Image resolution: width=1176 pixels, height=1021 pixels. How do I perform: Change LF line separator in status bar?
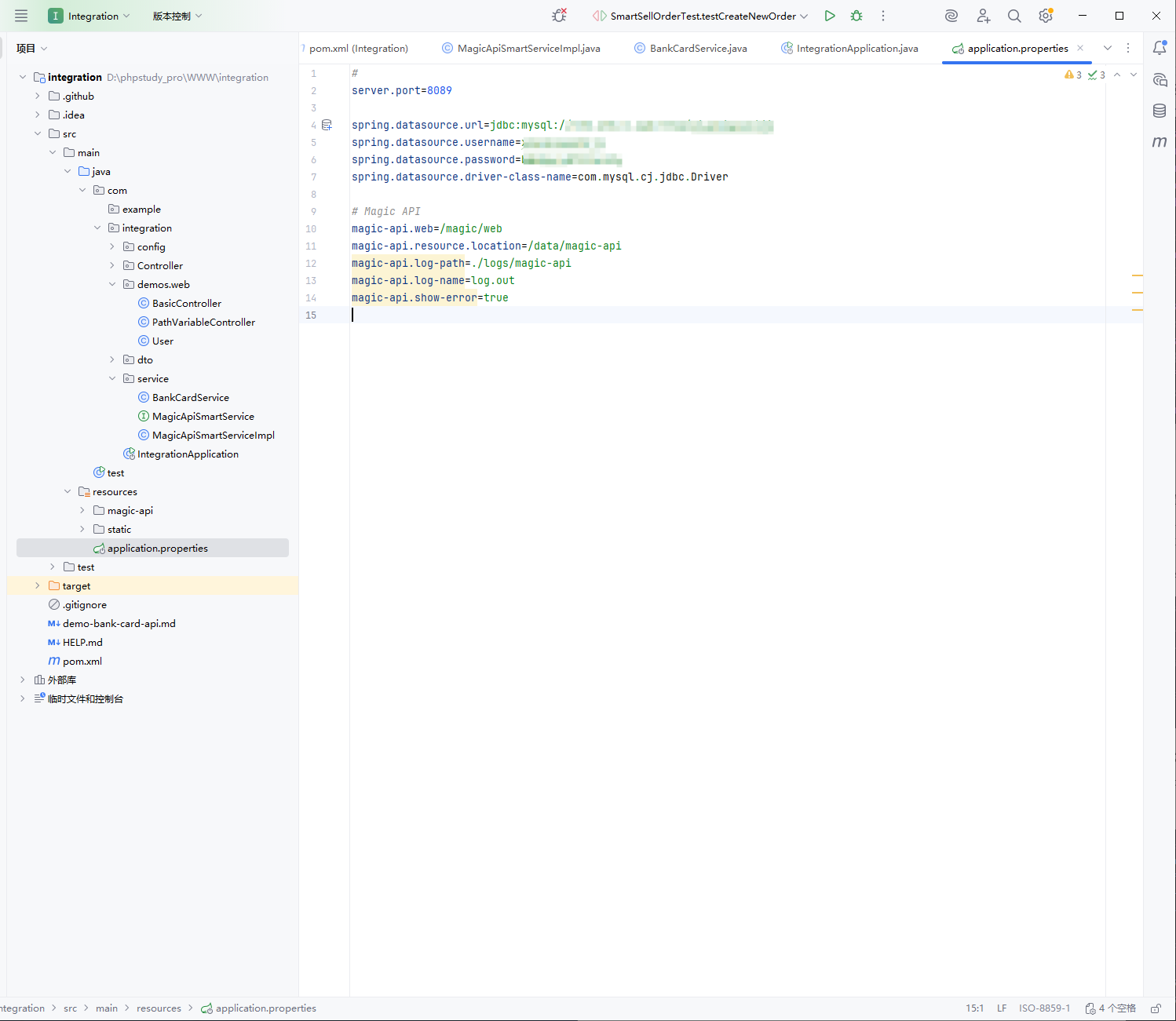pyautogui.click(x=1002, y=1008)
